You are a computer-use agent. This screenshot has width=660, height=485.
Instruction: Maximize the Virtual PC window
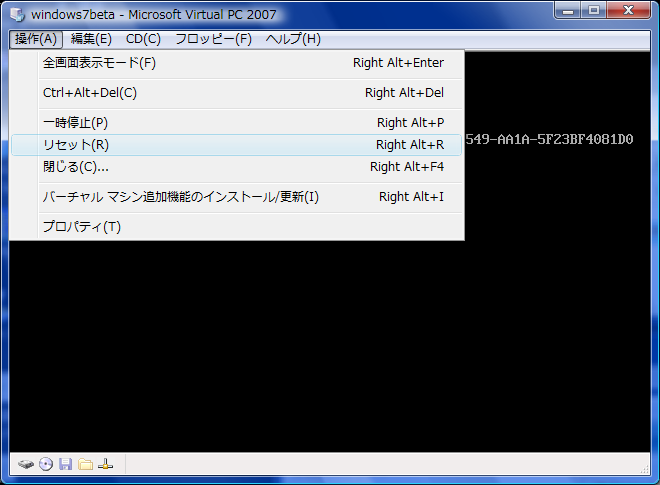pos(593,10)
